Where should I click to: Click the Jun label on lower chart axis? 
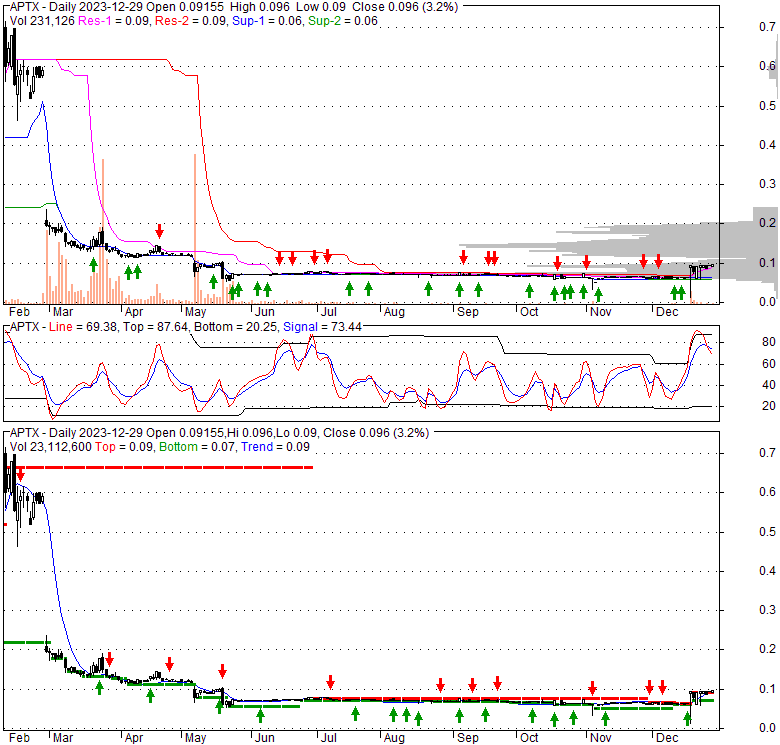point(264,738)
